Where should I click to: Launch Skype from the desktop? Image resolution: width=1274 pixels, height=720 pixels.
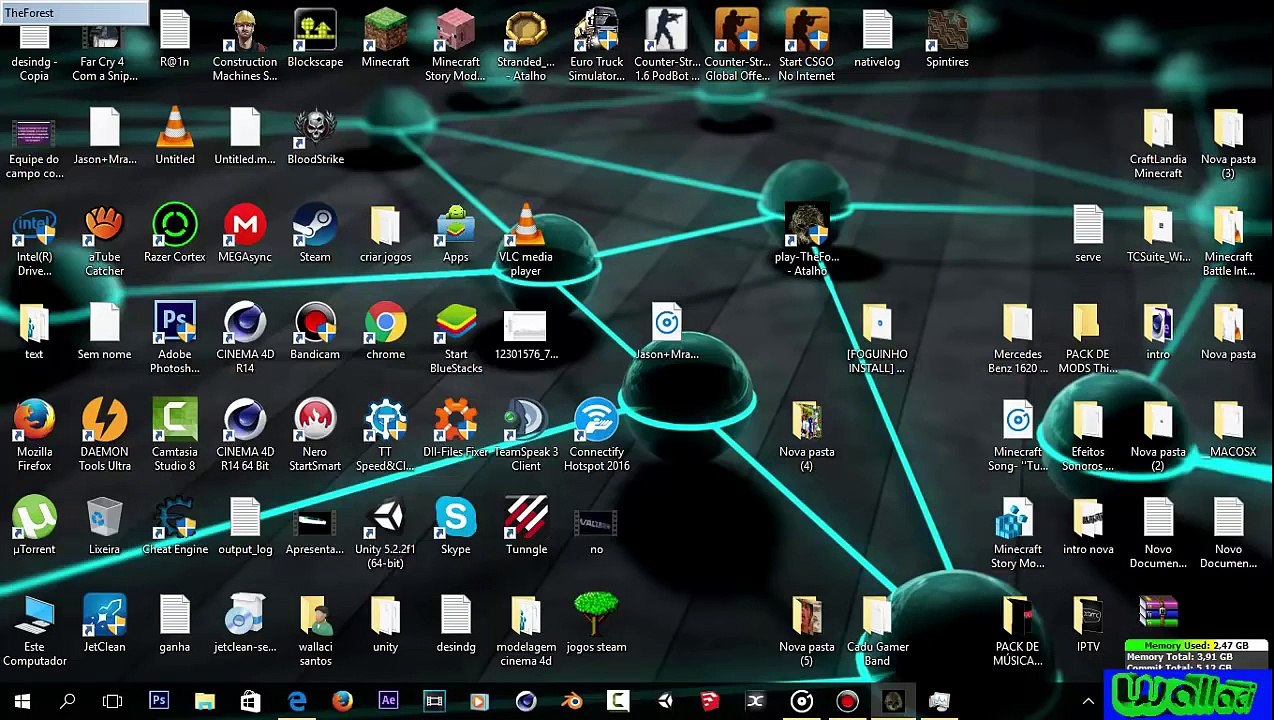coord(456,527)
